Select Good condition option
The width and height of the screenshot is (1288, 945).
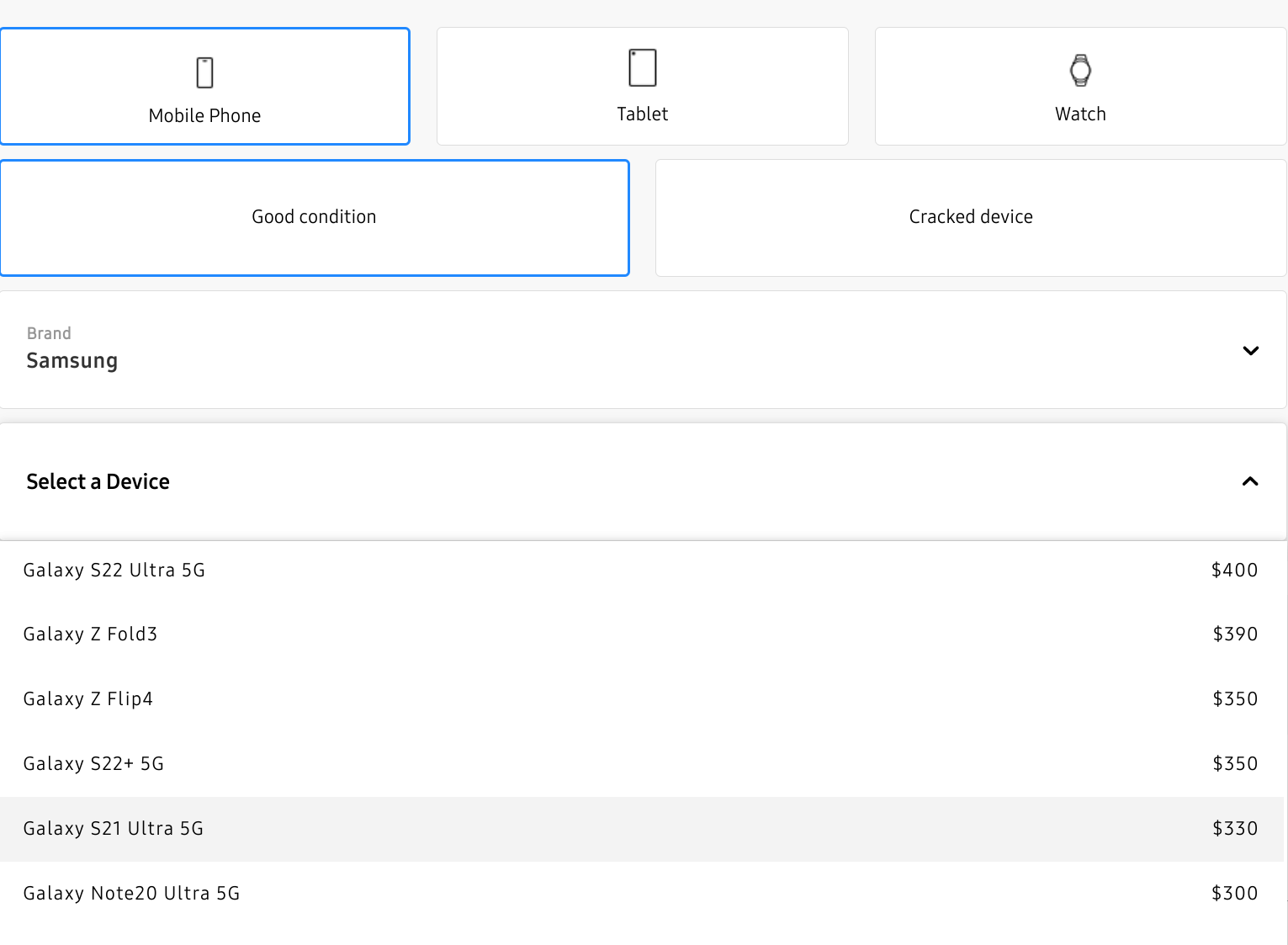(x=315, y=218)
